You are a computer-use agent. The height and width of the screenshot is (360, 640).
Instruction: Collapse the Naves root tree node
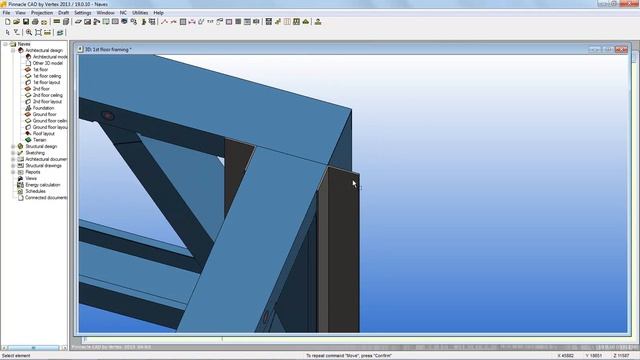(x=5, y=44)
